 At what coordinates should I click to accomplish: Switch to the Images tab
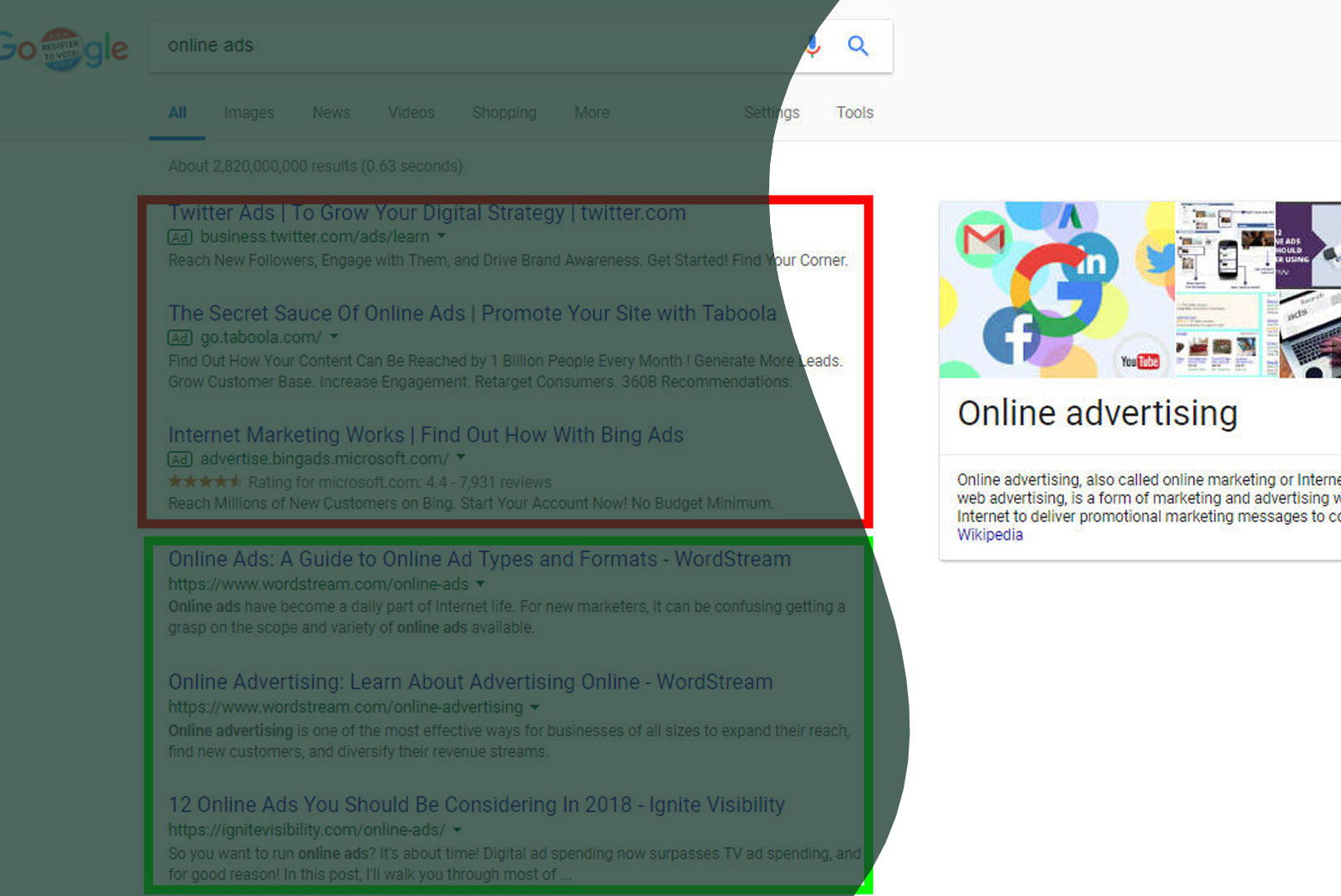[249, 112]
